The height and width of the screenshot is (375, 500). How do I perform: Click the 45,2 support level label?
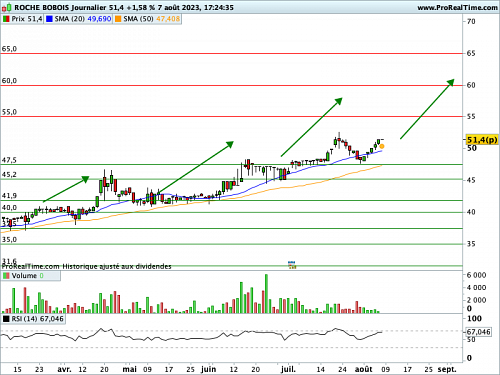pyautogui.click(x=9, y=175)
